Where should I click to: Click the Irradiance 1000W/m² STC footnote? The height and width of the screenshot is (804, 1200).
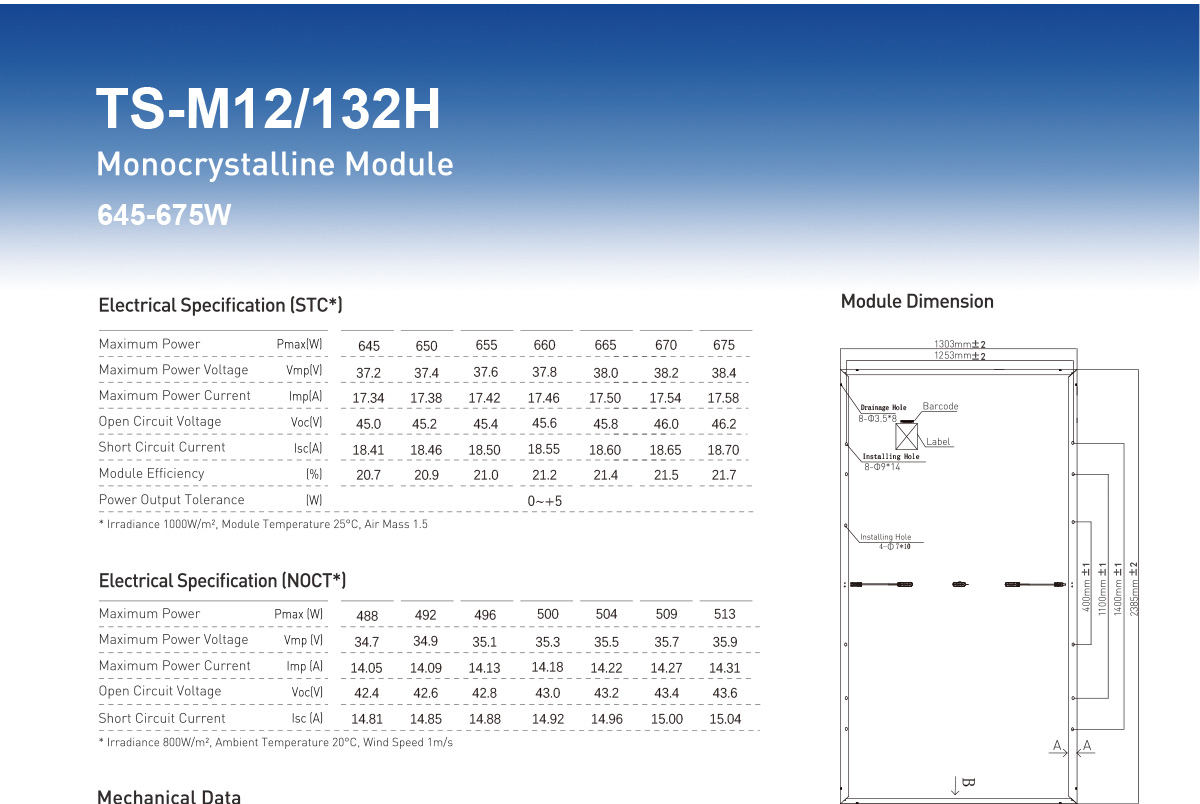coord(263,524)
